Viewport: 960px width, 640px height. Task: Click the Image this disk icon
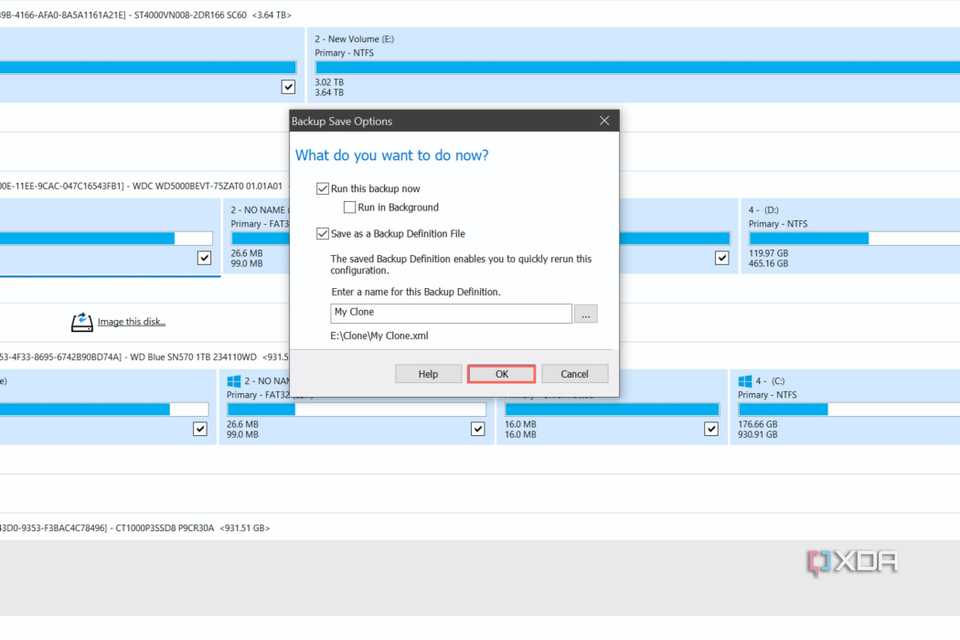[x=82, y=322]
